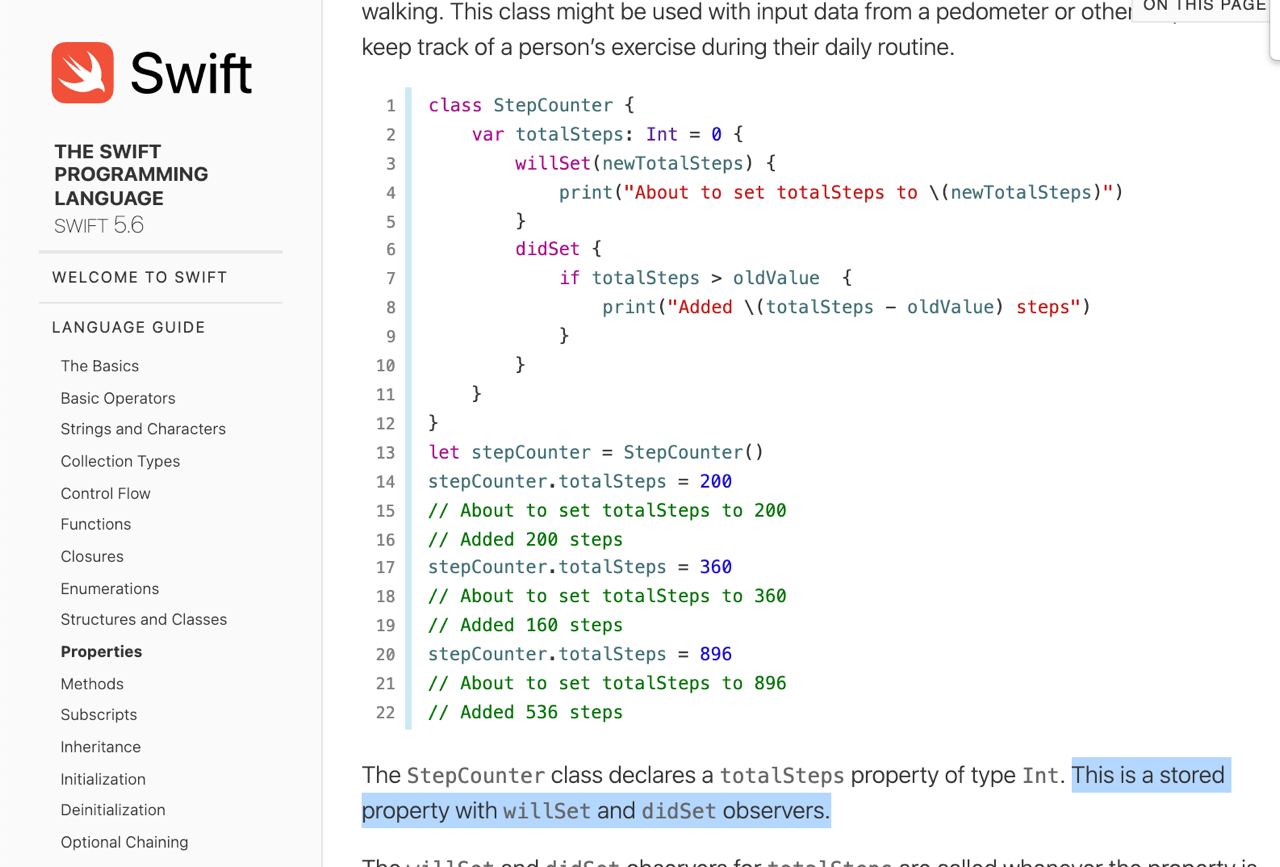Open Collection Types chapter
This screenshot has width=1280, height=867.
pos(120,461)
